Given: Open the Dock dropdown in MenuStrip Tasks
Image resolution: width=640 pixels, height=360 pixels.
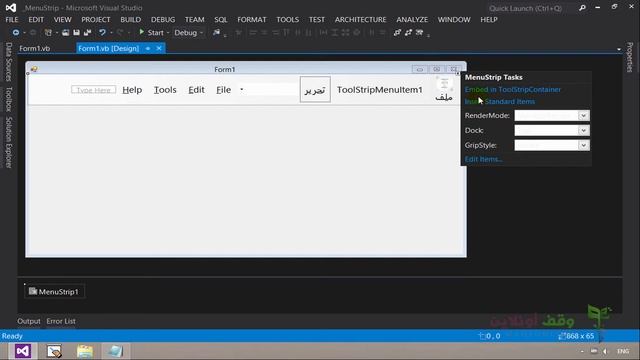Looking at the screenshot, I should pos(584,130).
